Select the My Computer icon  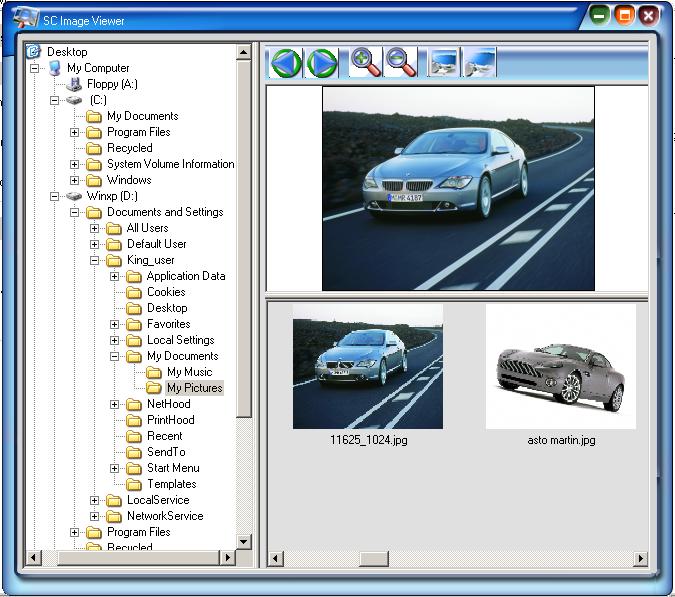coord(54,68)
